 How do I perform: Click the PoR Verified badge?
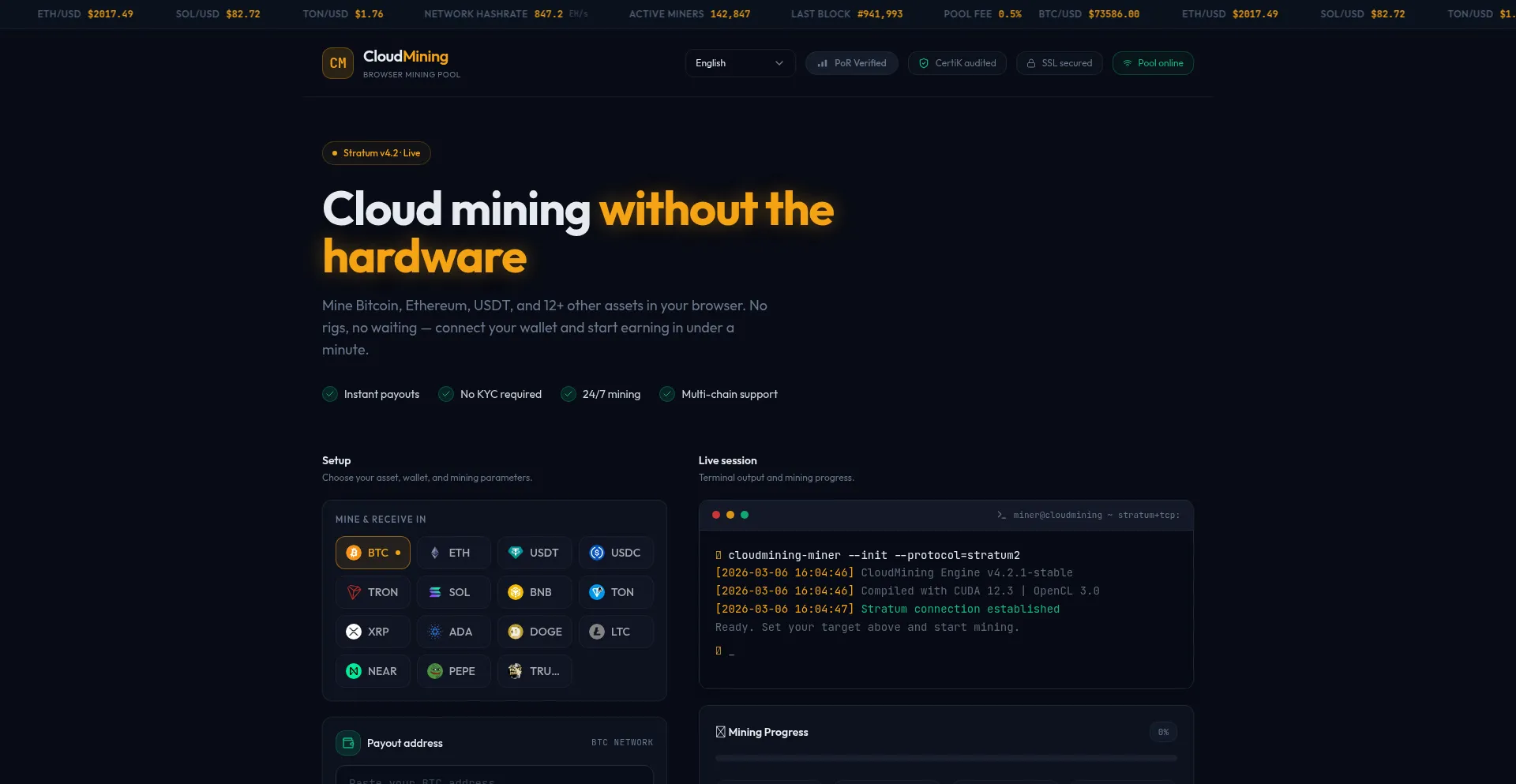851,63
